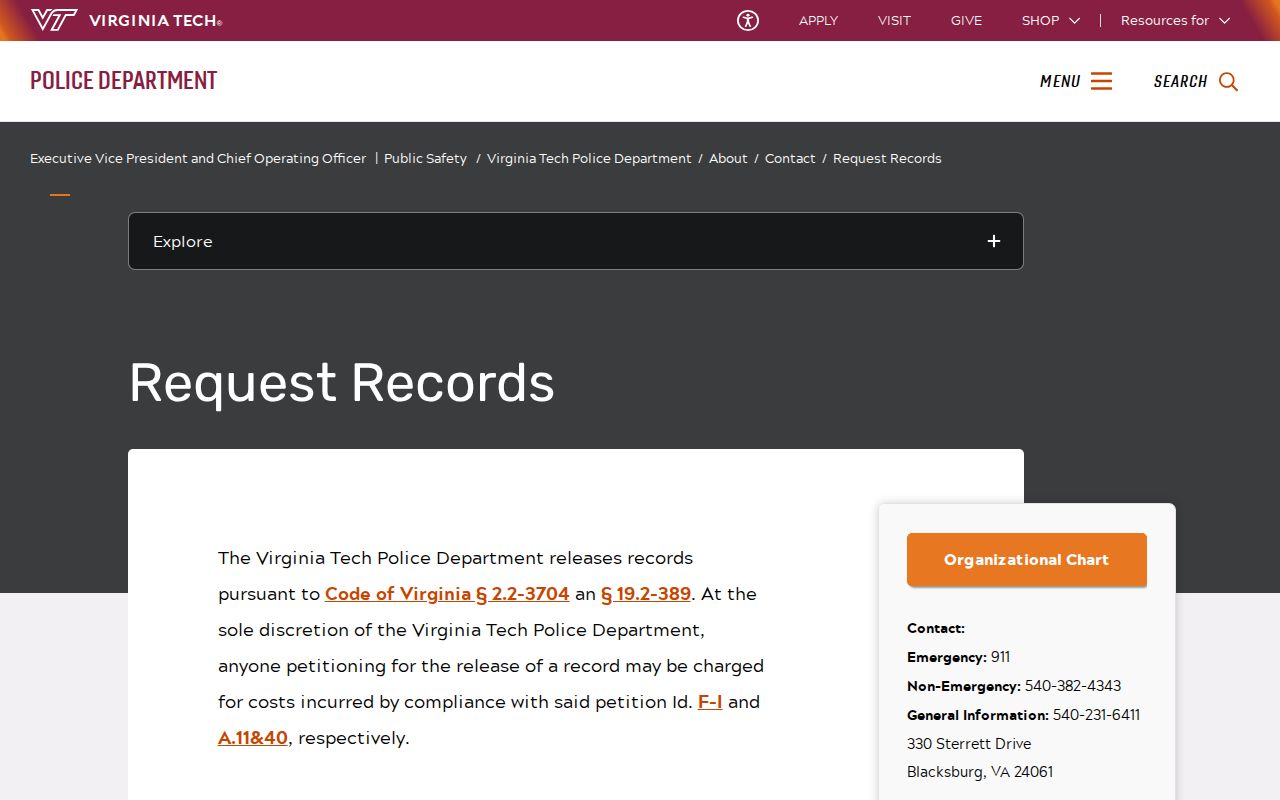Click the Virginia Tech logo

click(x=126, y=20)
